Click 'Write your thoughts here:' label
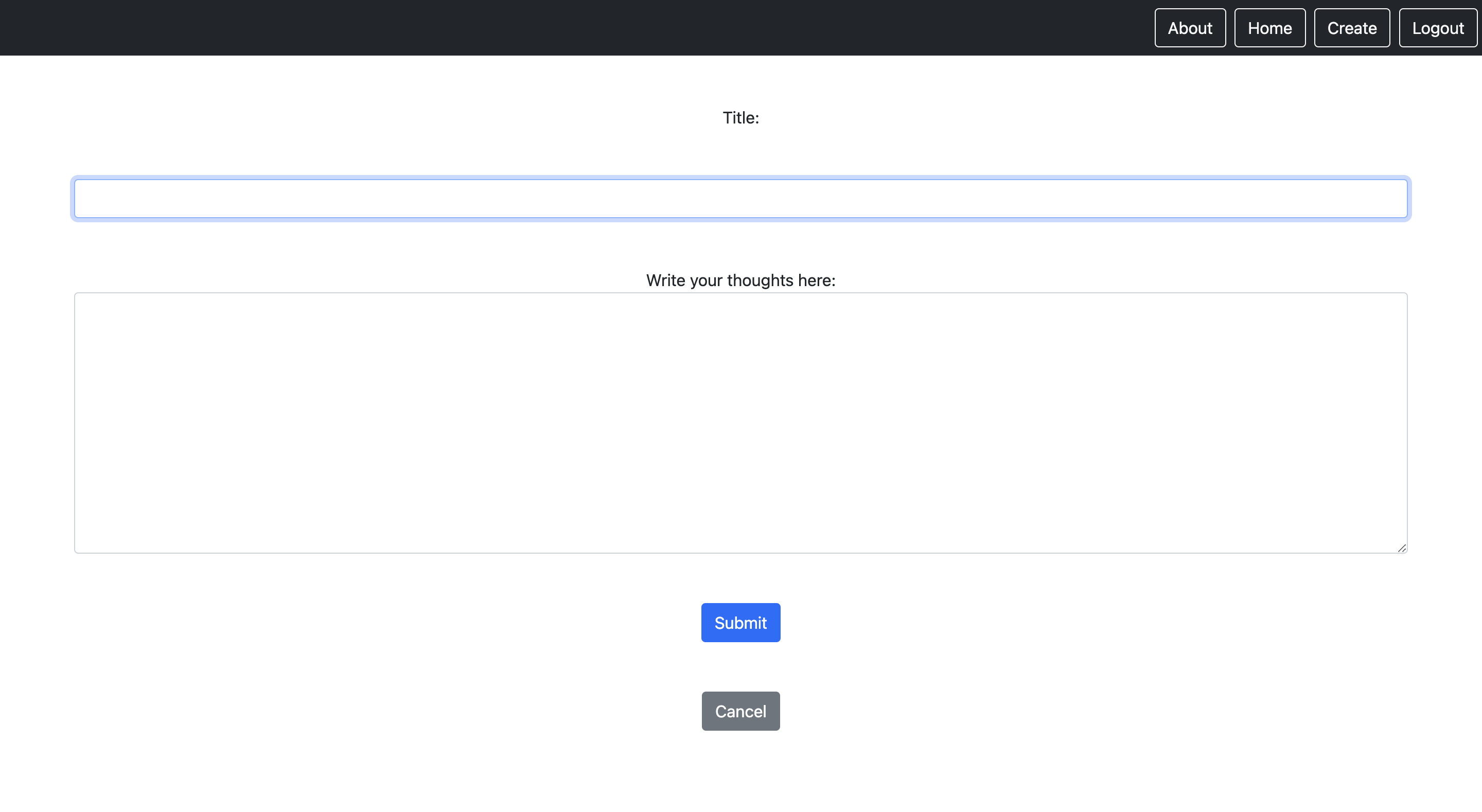The width and height of the screenshot is (1482, 812). (x=740, y=280)
